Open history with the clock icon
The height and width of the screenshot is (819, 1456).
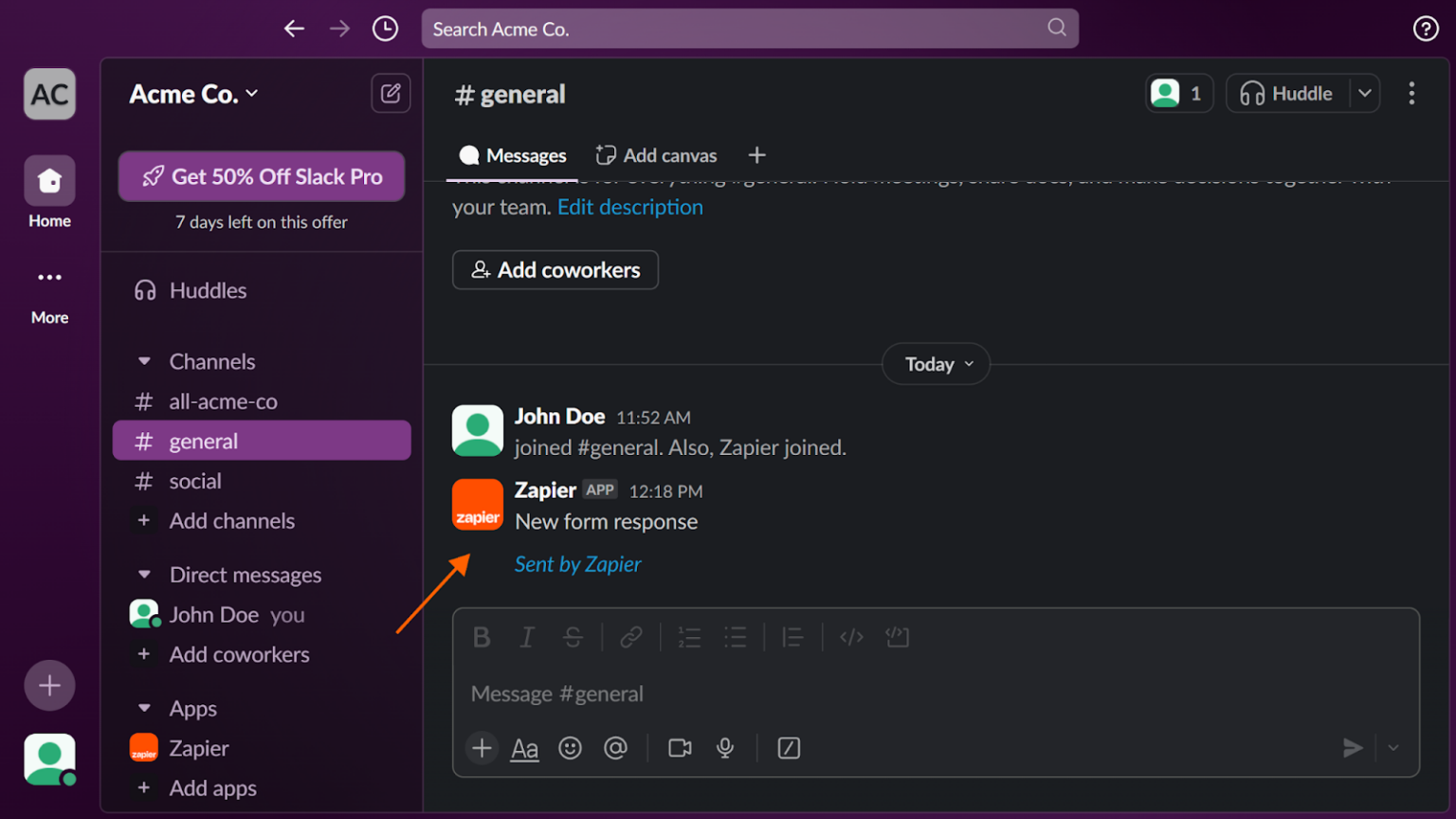click(385, 27)
